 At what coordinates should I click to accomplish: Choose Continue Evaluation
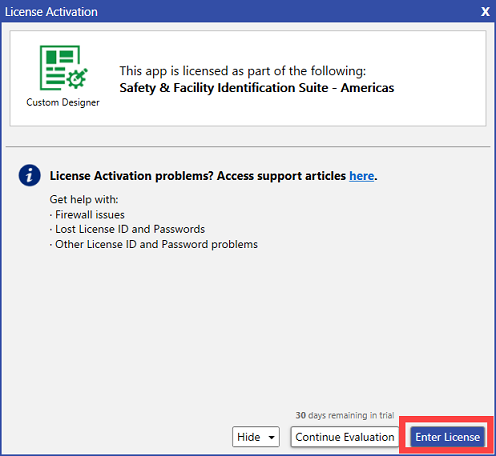pos(345,437)
